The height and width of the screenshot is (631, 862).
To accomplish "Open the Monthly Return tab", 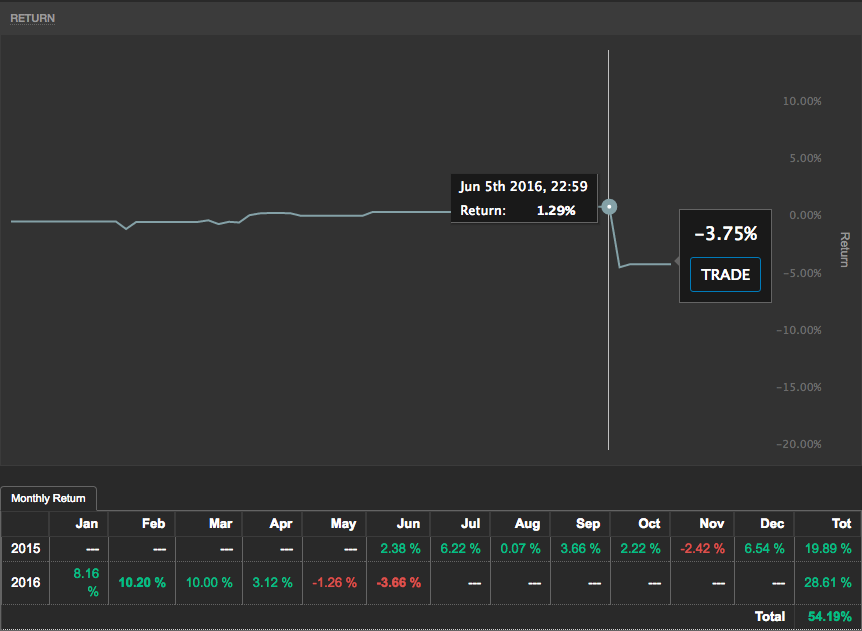I will [x=48, y=498].
